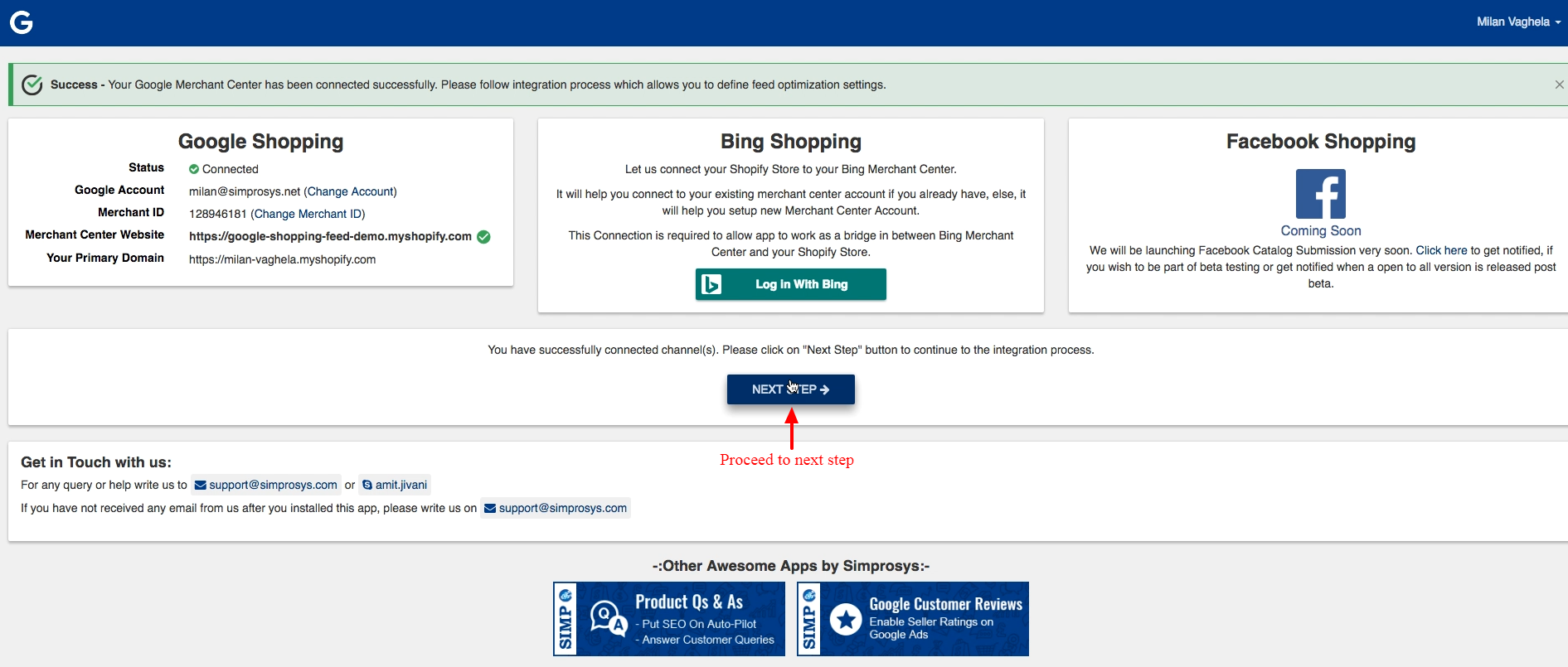Click the envelope icon in the query line

coord(200,485)
